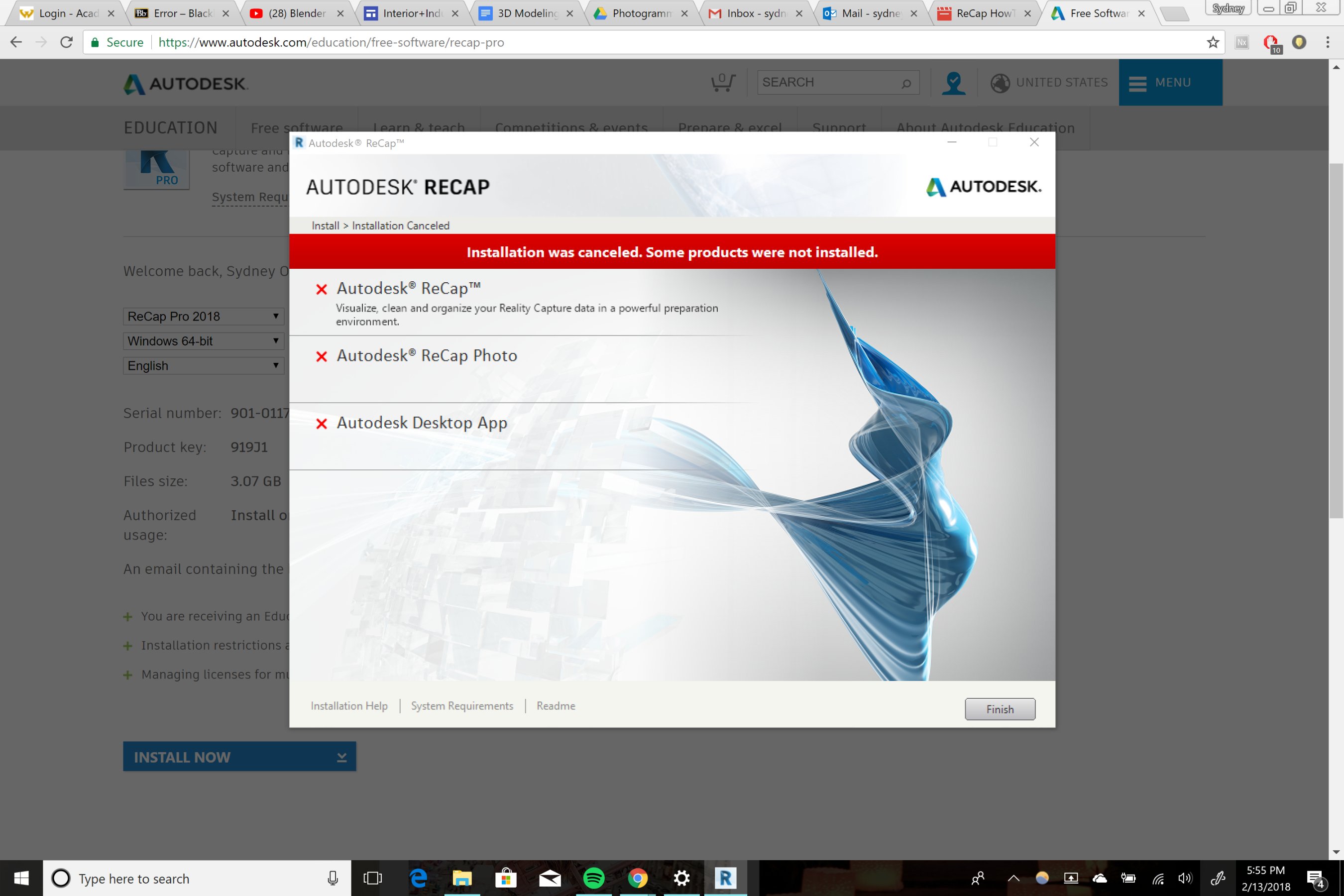This screenshot has height=896, width=1344.
Task: Click the System Requirements installer link
Action: [462, 706]
